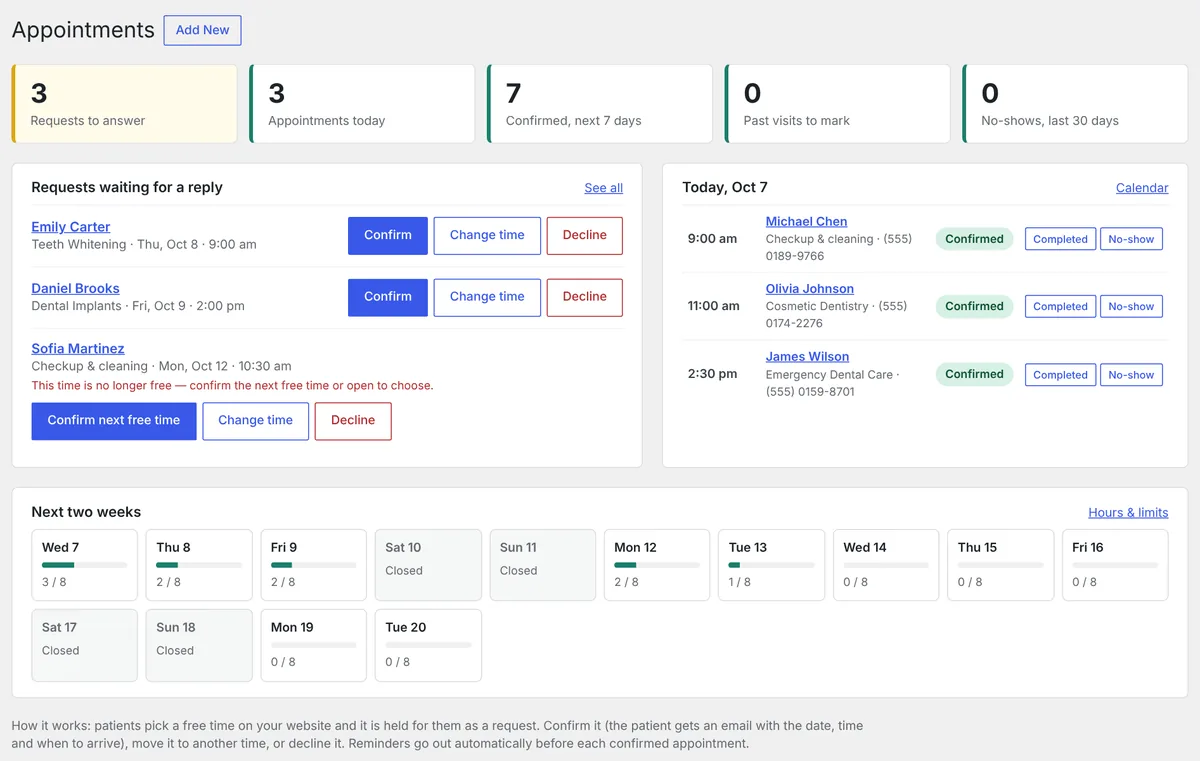Select the Thu 15 day card
Image resolution: width=1200 pixels, height=761 pixels.
click(1001, 565)
